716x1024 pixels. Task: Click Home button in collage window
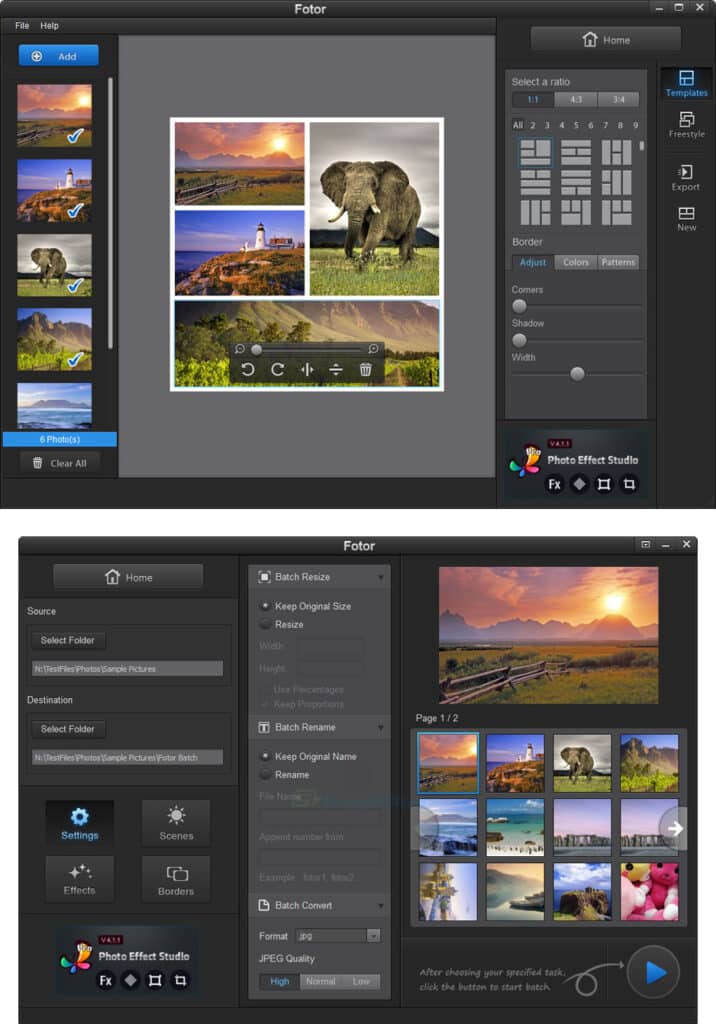click(606, 40)
